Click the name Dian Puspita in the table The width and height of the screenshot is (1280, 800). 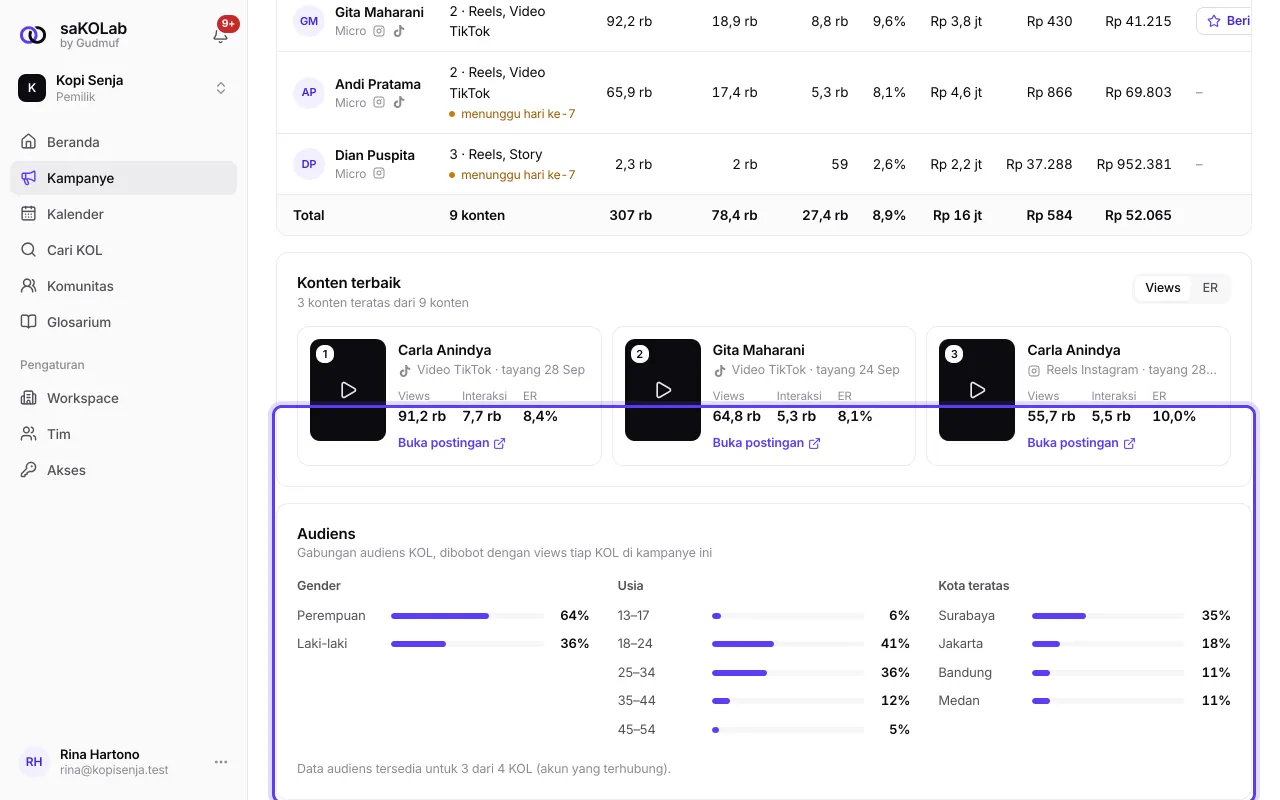coord(375,155)
